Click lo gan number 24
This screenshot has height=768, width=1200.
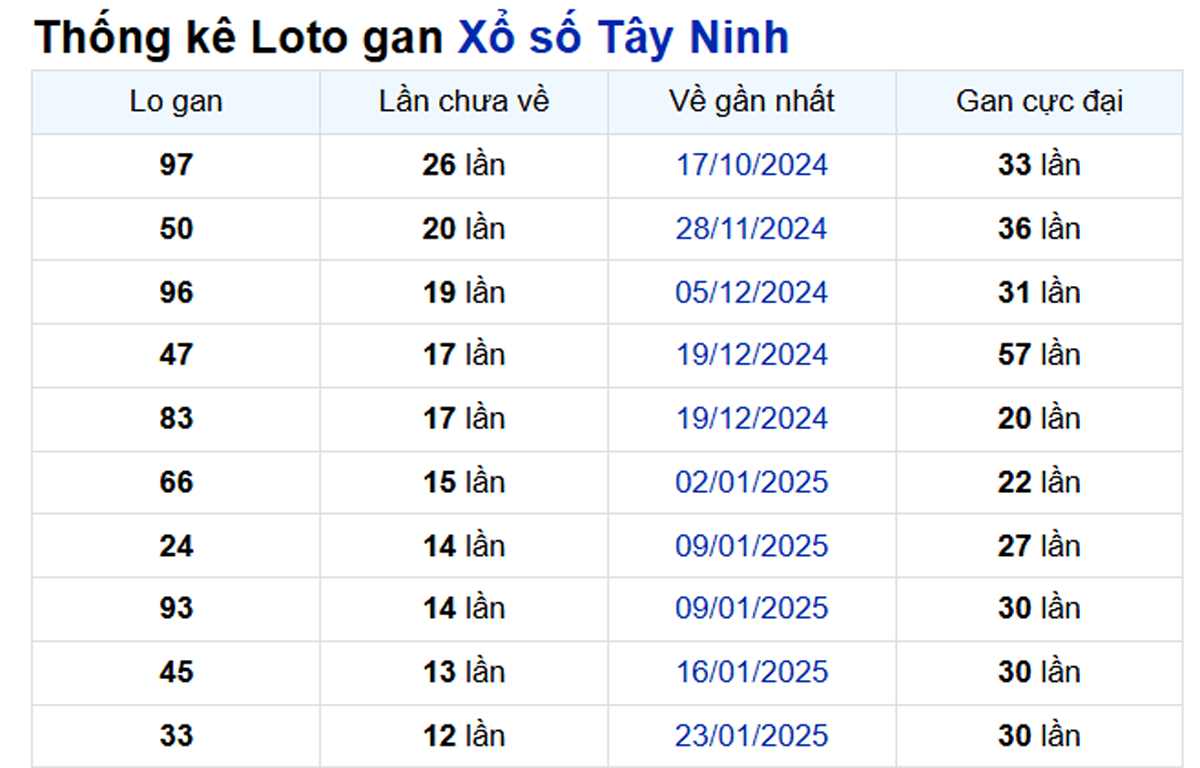coord(176,546)
